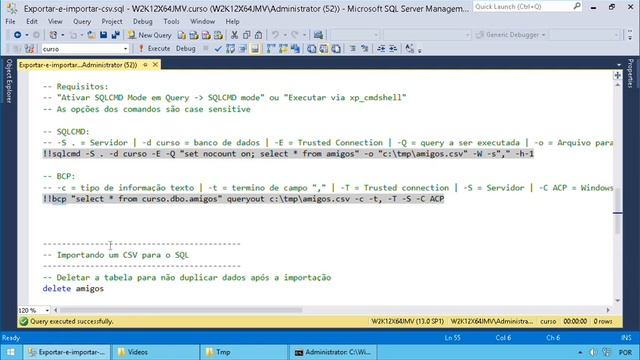Expand the Object Explorer side panel
Viewport: 640px width, 360px height.
[x=9, y=81]
